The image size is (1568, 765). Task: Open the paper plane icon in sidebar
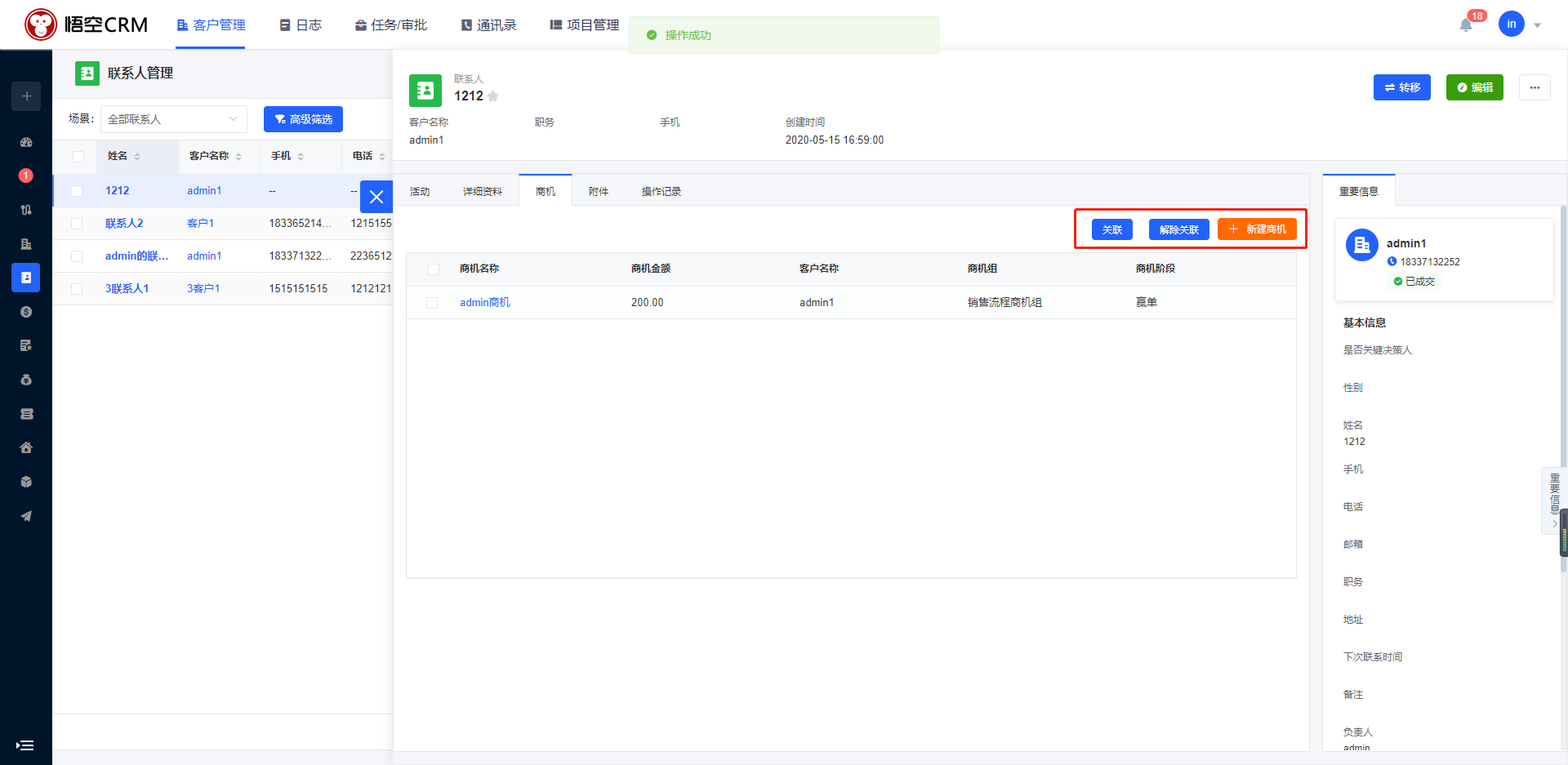[26, 516]
